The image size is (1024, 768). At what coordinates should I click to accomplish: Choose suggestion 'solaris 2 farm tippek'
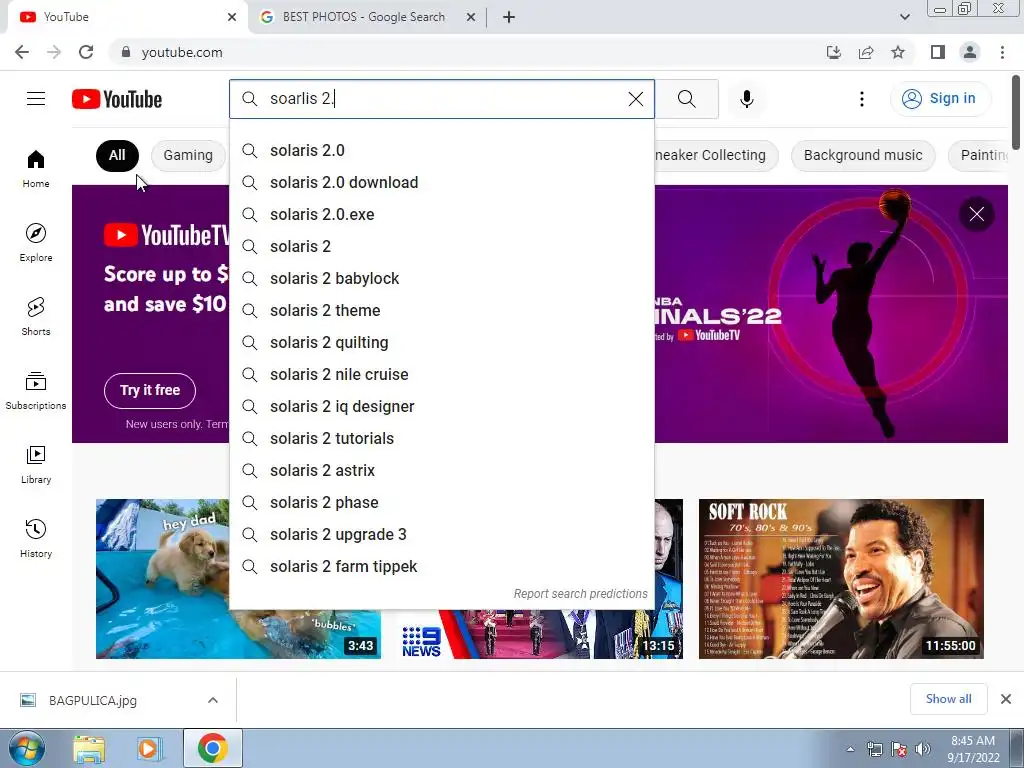tap(441, 566)
